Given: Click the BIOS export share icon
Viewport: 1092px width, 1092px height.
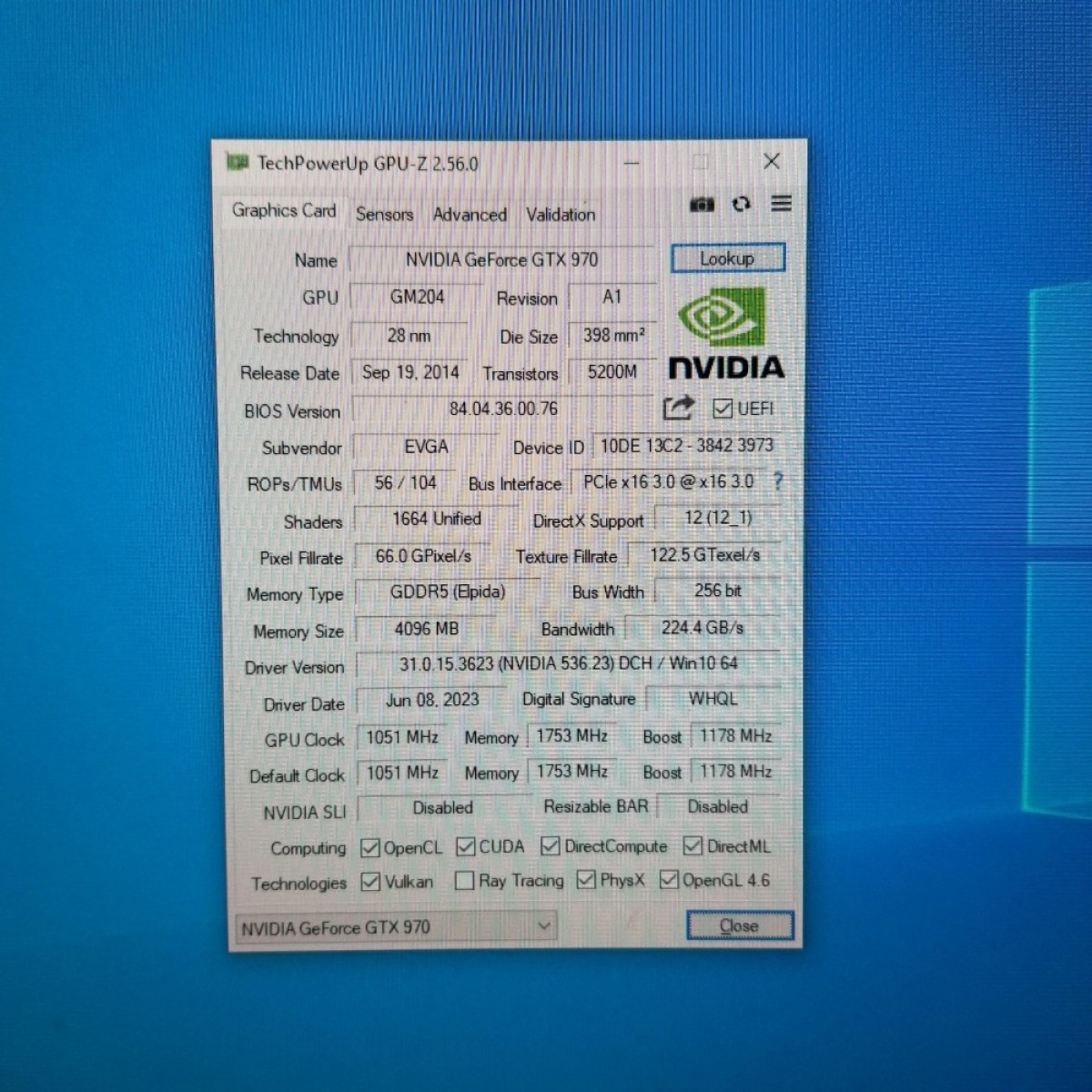Looking at the screenshot, I should [678, 408].
